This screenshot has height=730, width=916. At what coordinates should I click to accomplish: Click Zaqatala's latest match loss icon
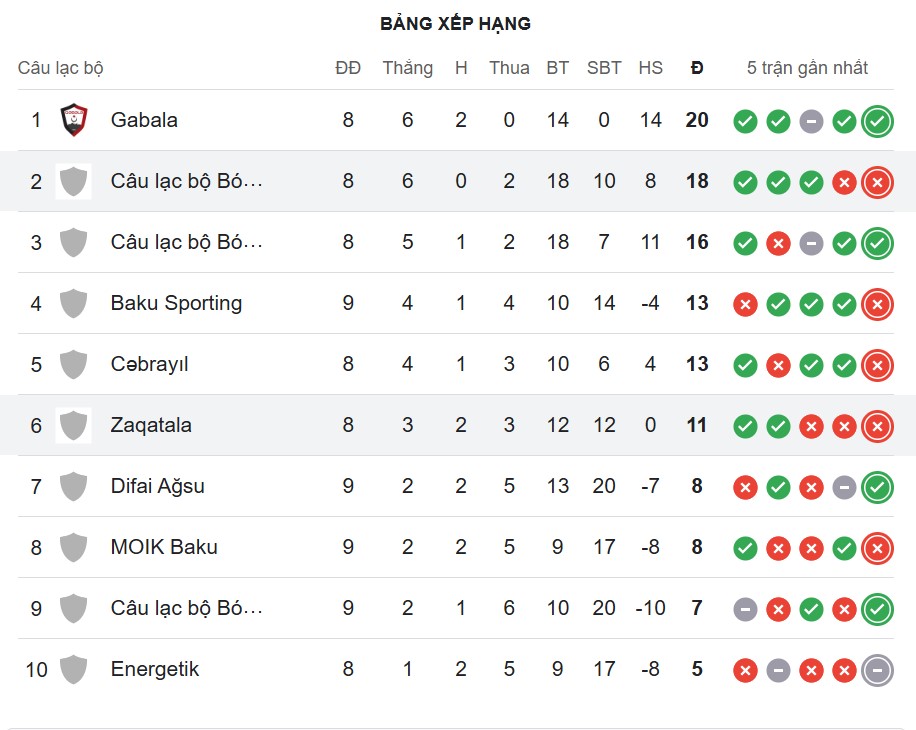[x=877, y=426]
